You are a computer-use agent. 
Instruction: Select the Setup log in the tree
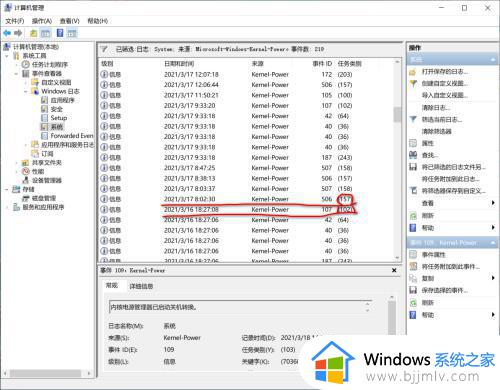(x=59, y=118)
